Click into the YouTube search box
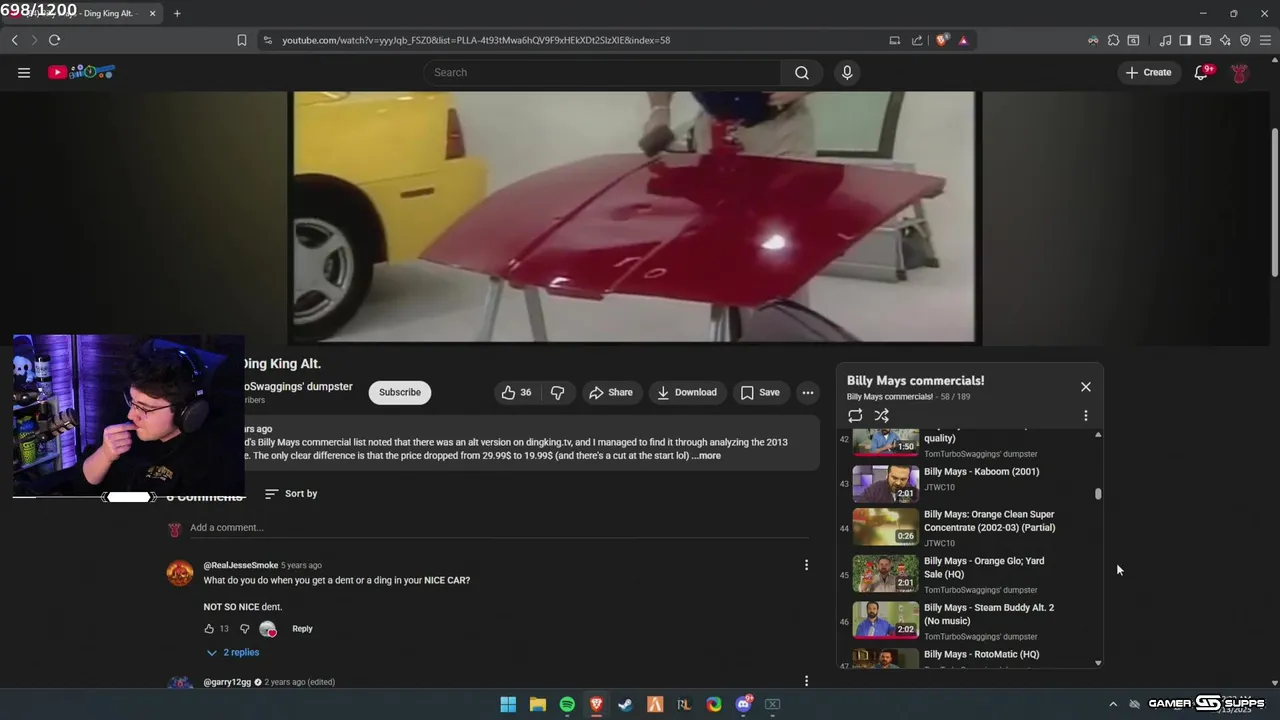This screenshot has width=1280, height=720. pos(603,72)
